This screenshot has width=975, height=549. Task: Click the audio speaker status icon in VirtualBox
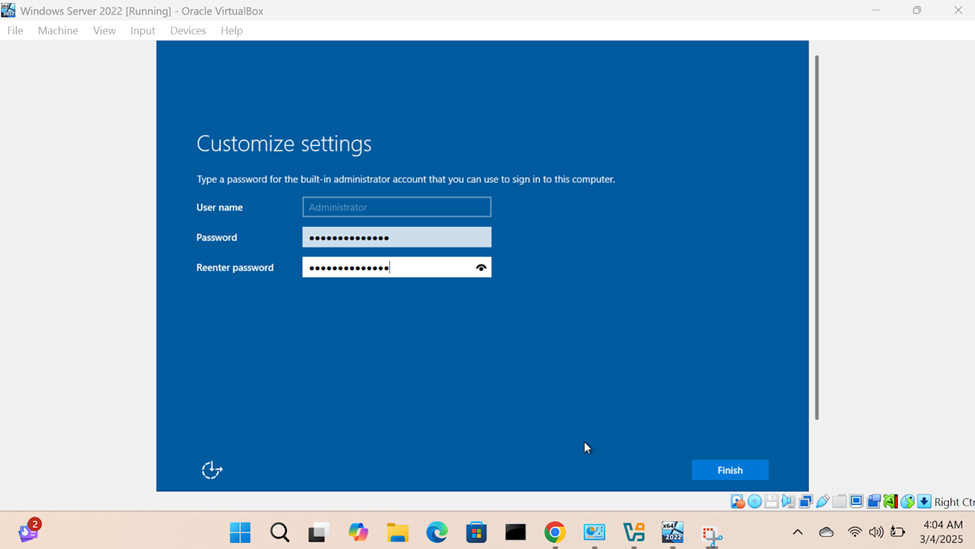[x=788, y=501]
